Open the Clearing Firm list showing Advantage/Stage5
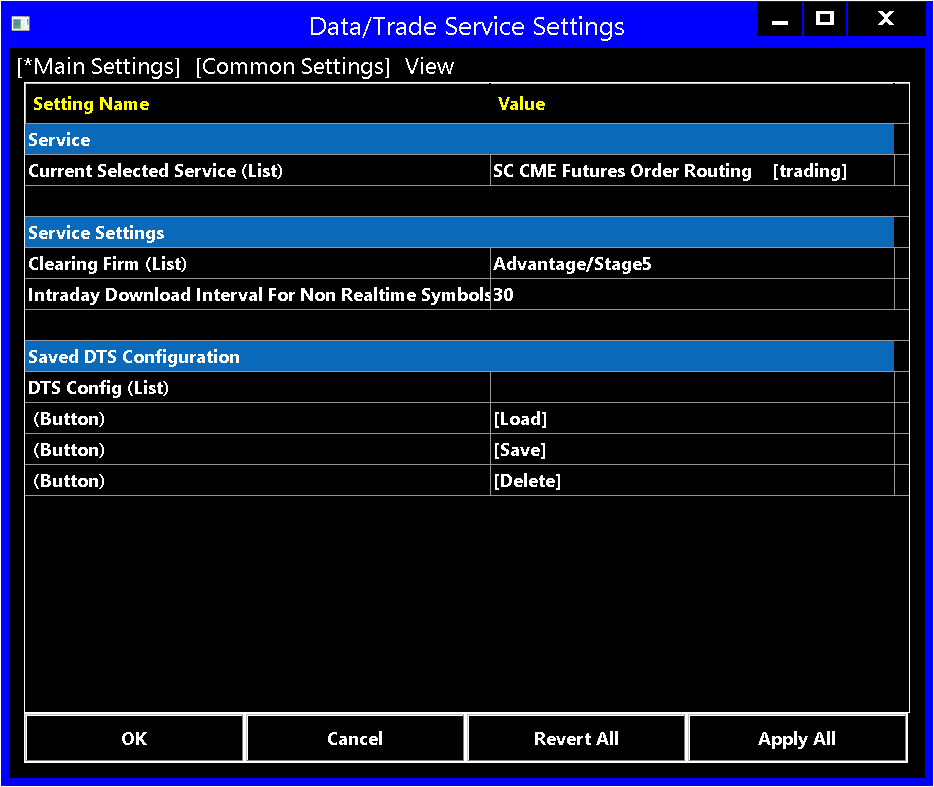934x787 pixels. 692,263
